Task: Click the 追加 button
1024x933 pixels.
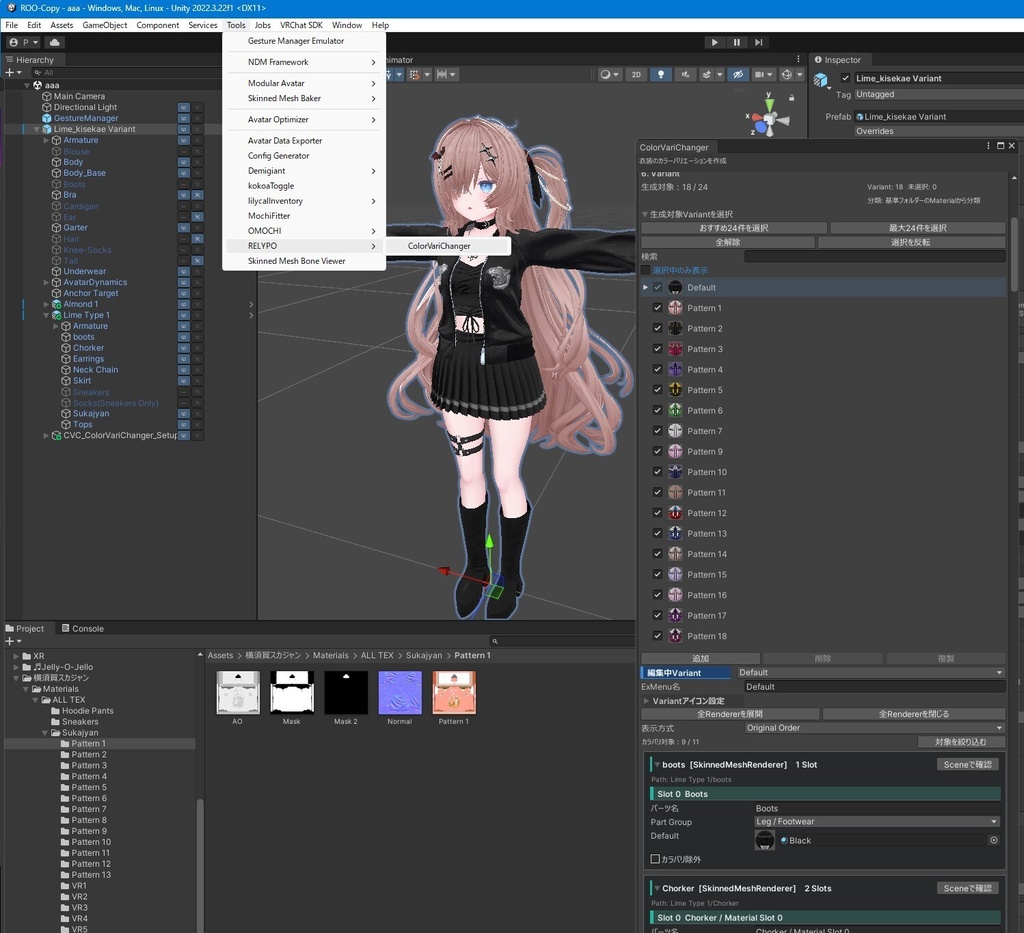Action: (700, 658)
